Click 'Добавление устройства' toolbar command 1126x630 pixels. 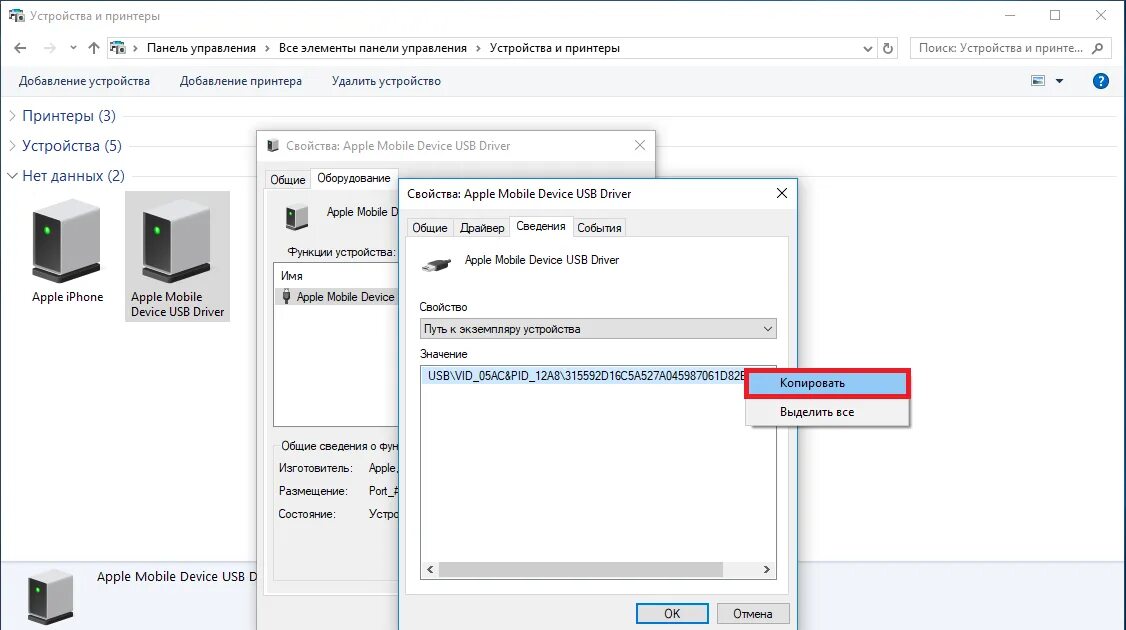pos(84,81)
